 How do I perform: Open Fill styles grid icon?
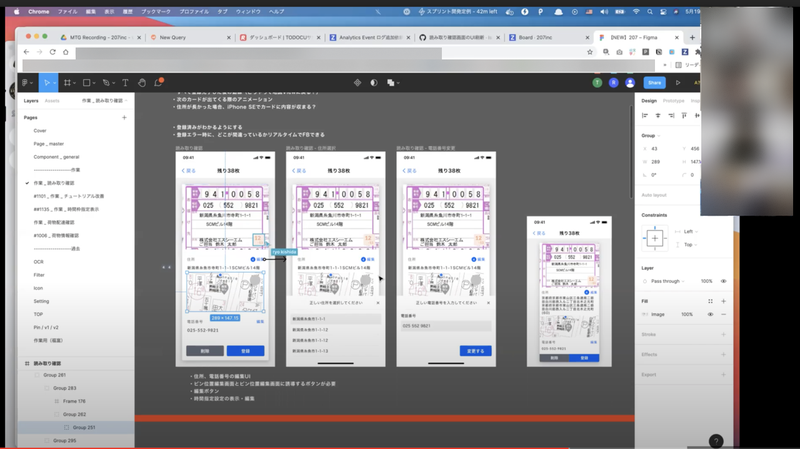coord(710,301)
